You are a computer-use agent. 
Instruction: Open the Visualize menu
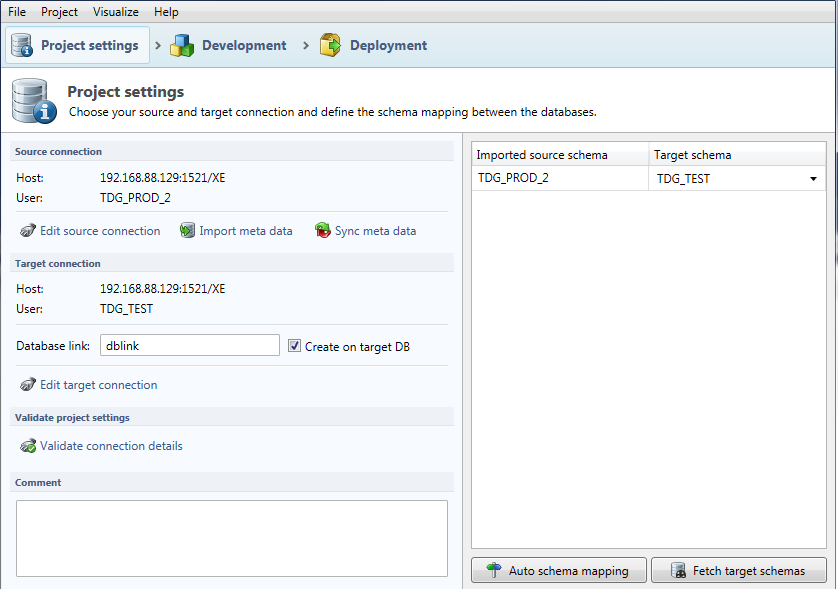click(116, 12)
